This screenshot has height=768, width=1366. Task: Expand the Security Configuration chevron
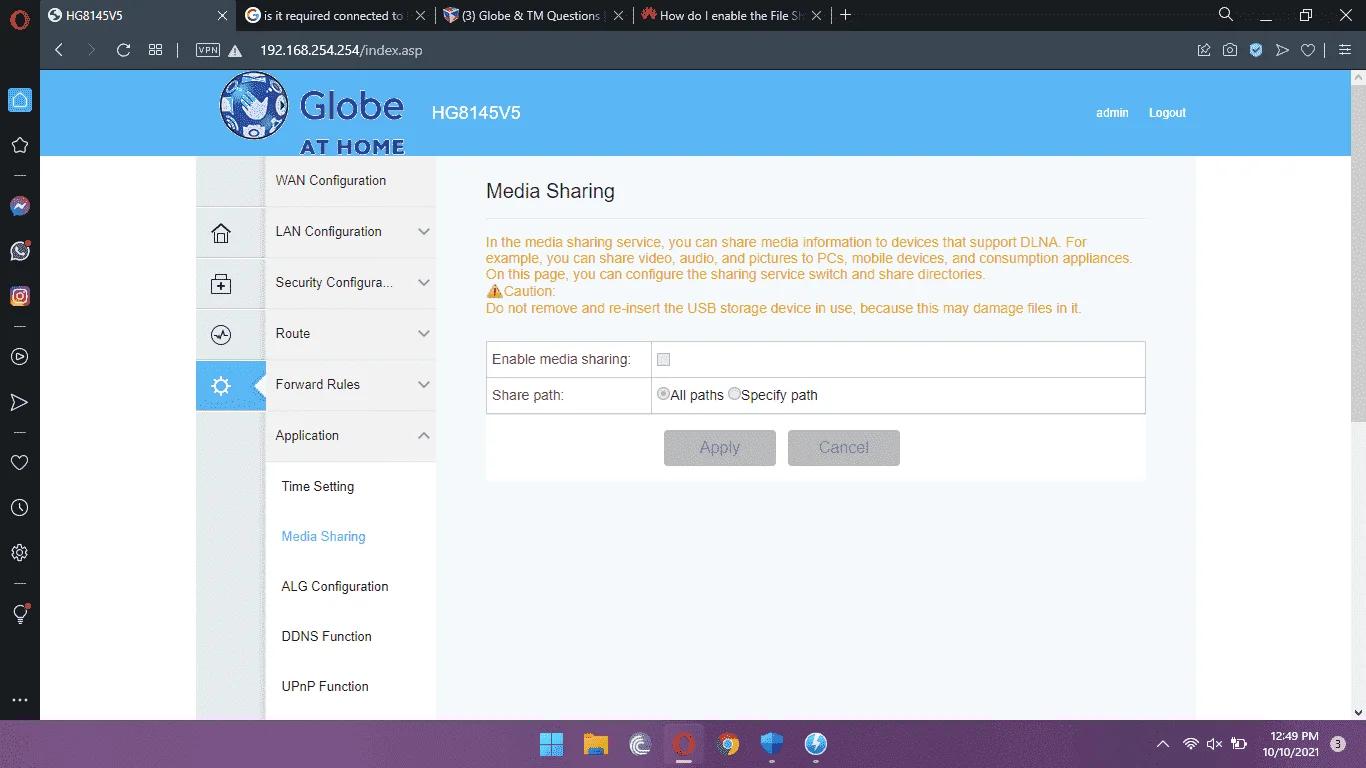(424, 283)
